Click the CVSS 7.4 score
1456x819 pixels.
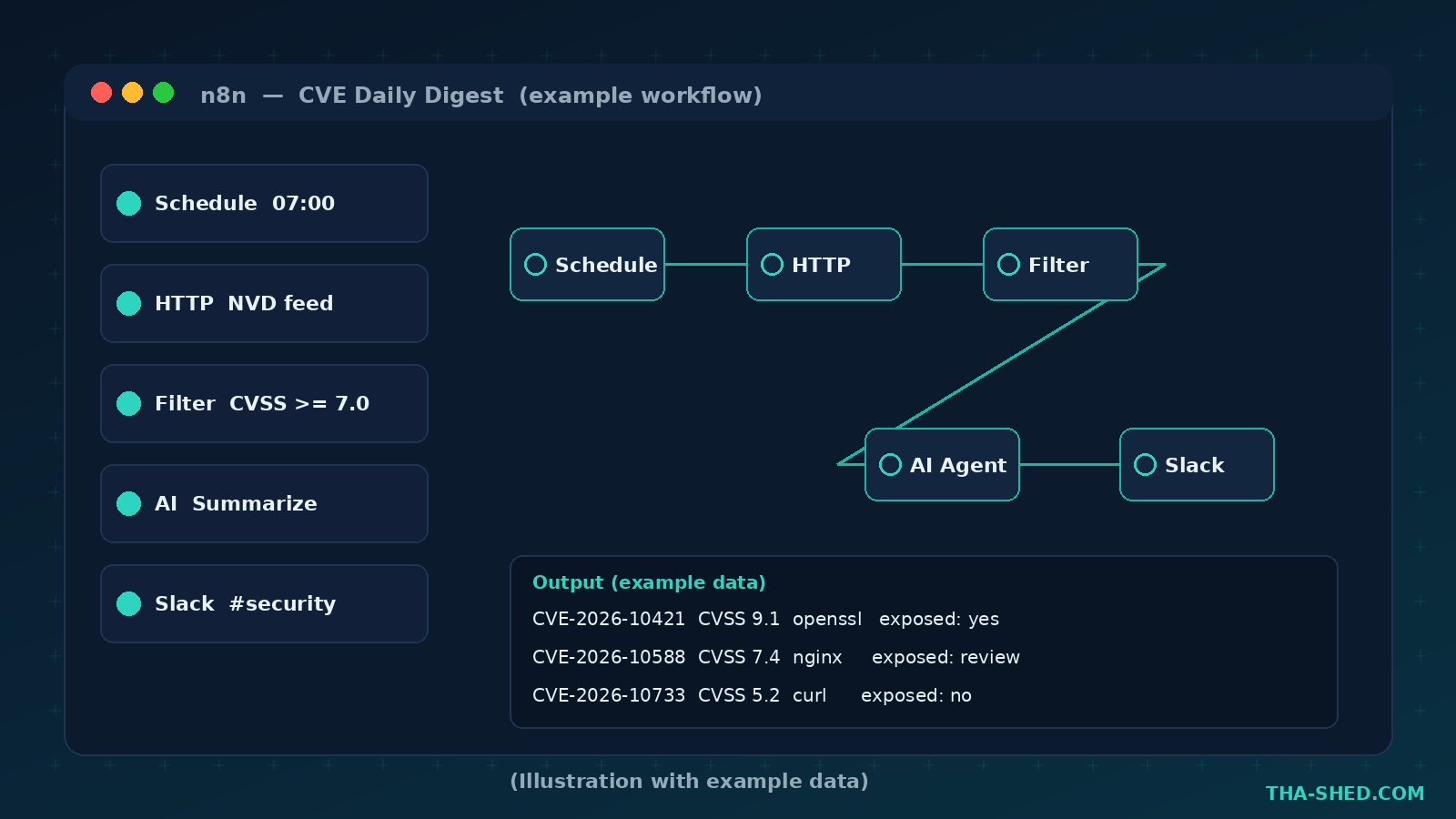[x=739, y=657]
